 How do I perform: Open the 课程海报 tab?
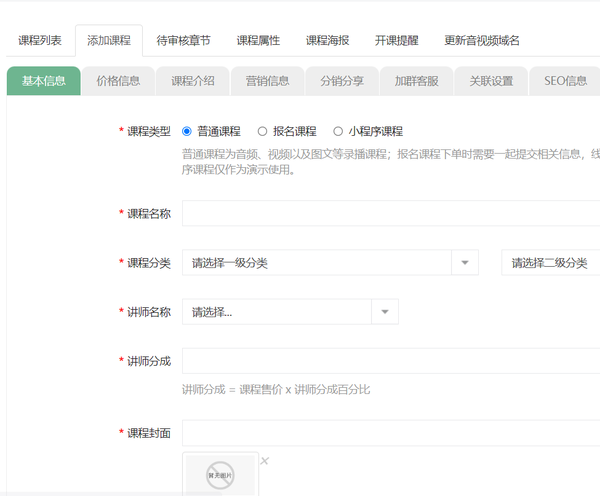[x=328, y=41]
